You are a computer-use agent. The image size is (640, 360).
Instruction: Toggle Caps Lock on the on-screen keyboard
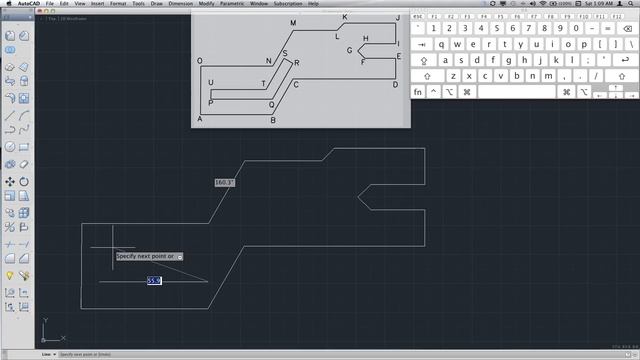[x=424, y=60]
